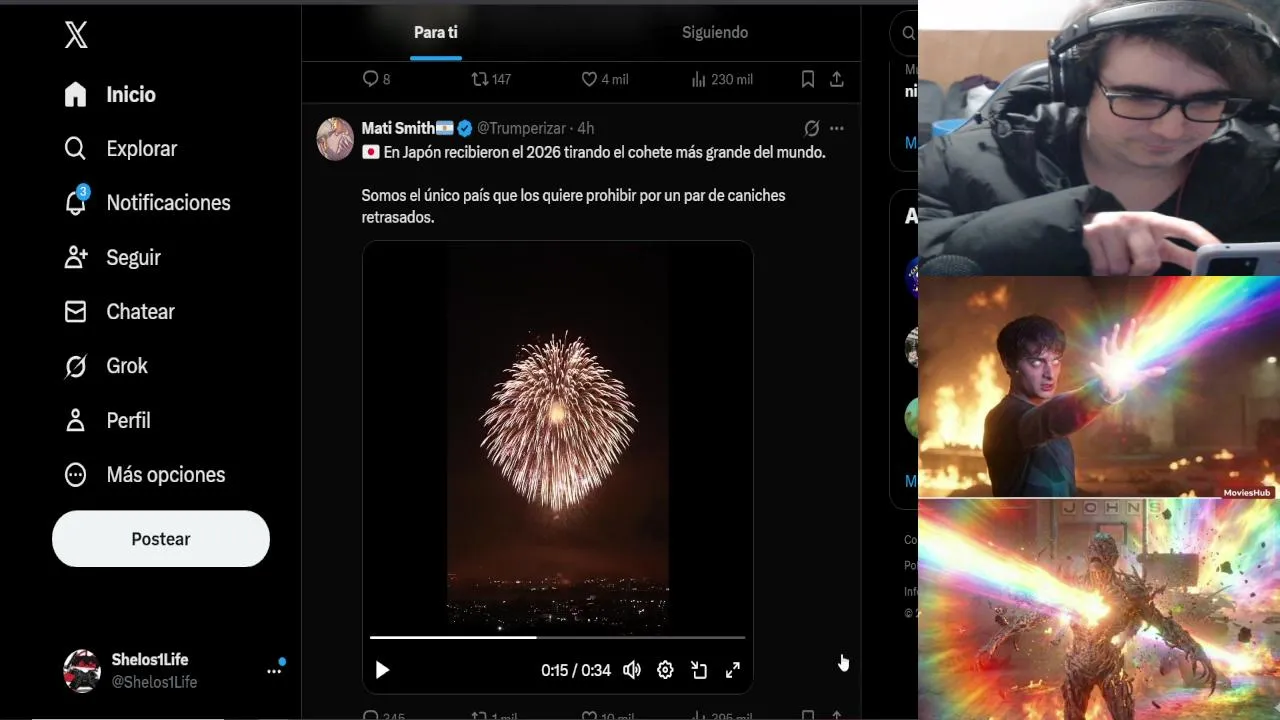Expand Shelos1Life account menu dots
This screenshot has width=1280, height=720.
click(x=274, y=671)
